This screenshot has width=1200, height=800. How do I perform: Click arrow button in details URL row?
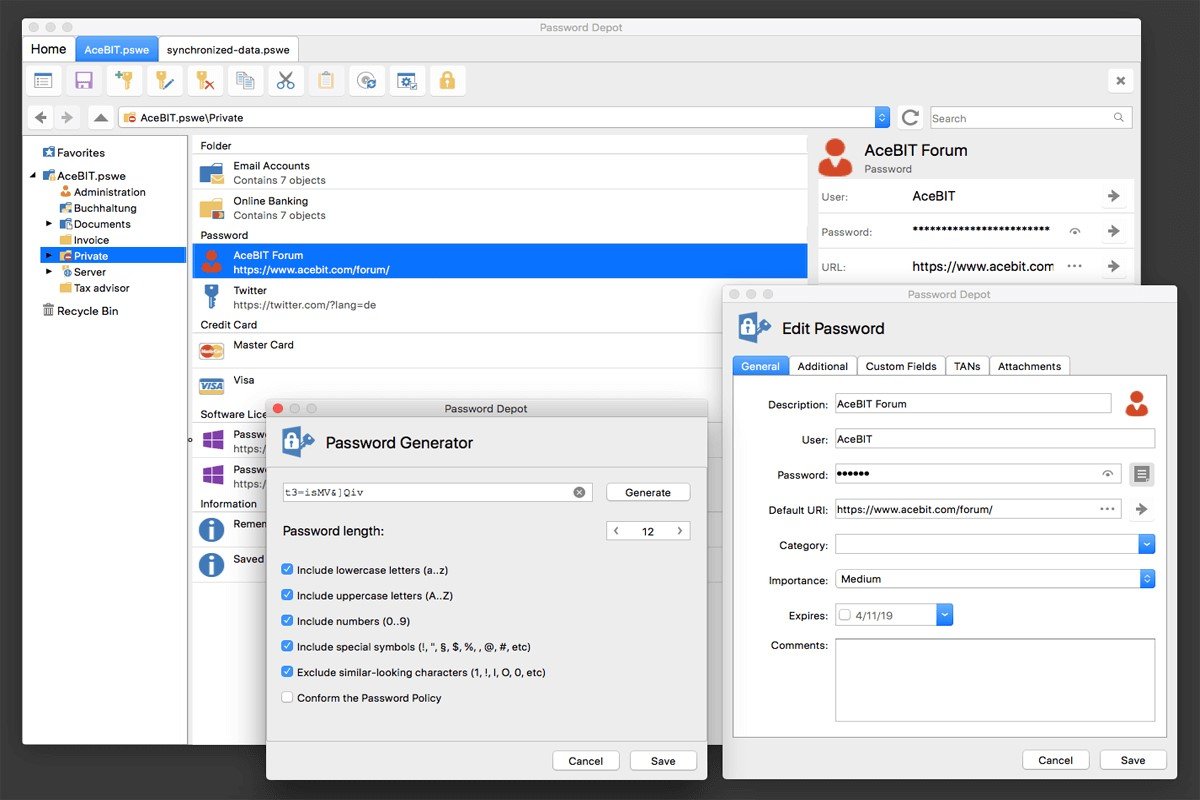(1113, 266)
